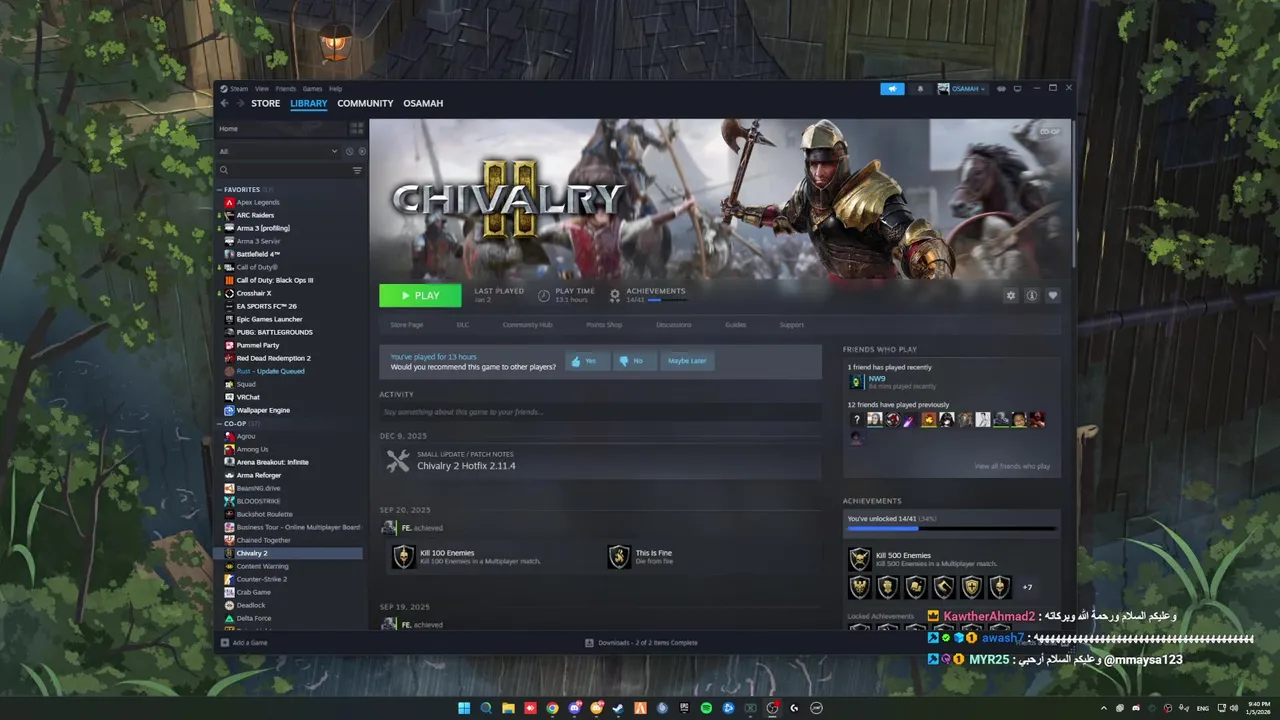Viewport: 1280px width, 720px height.
Task: Click the achievements unlocked progress bar
Action: [951, 529]
